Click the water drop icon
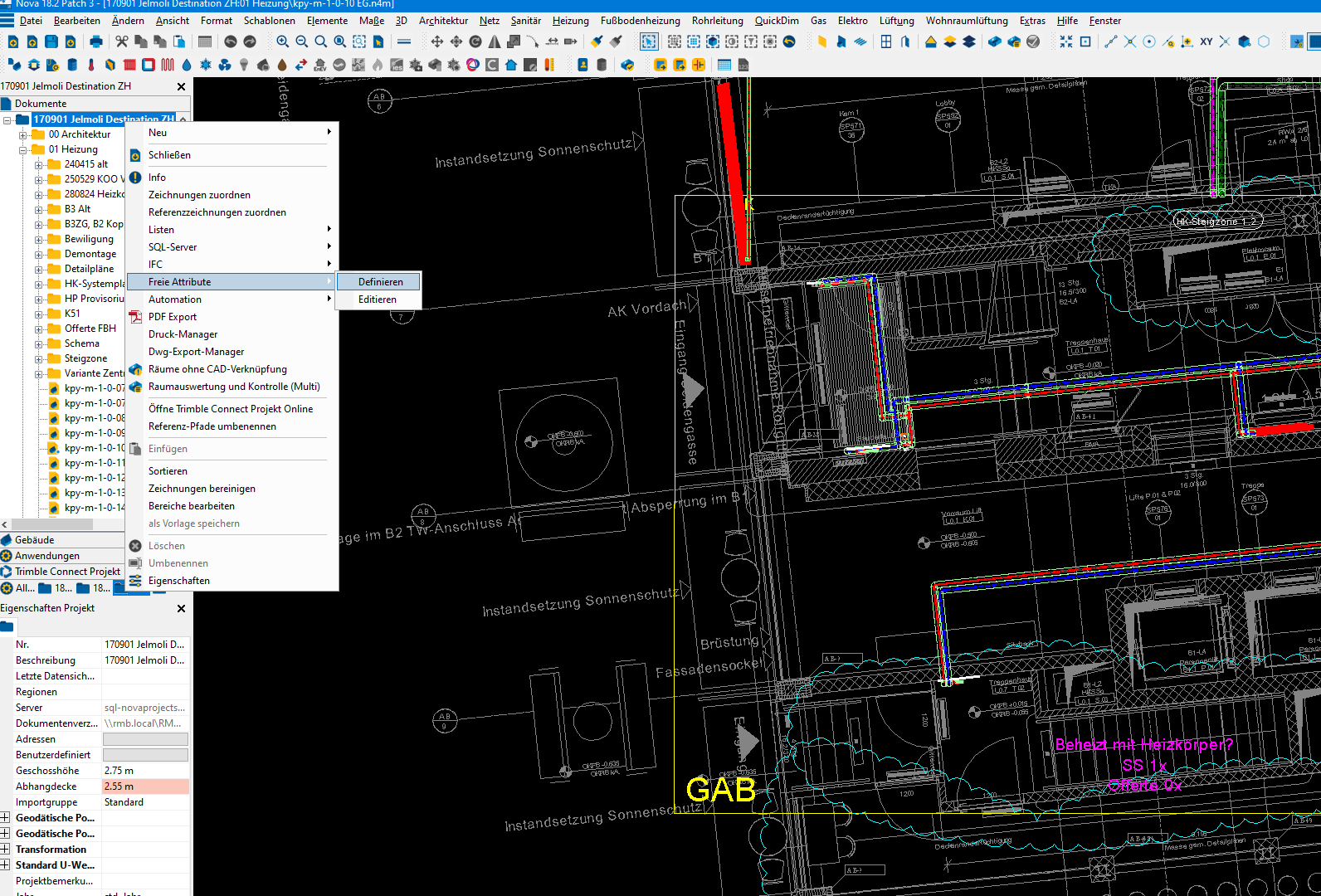Screen dimensions: 1321x896 coord(187,65)
